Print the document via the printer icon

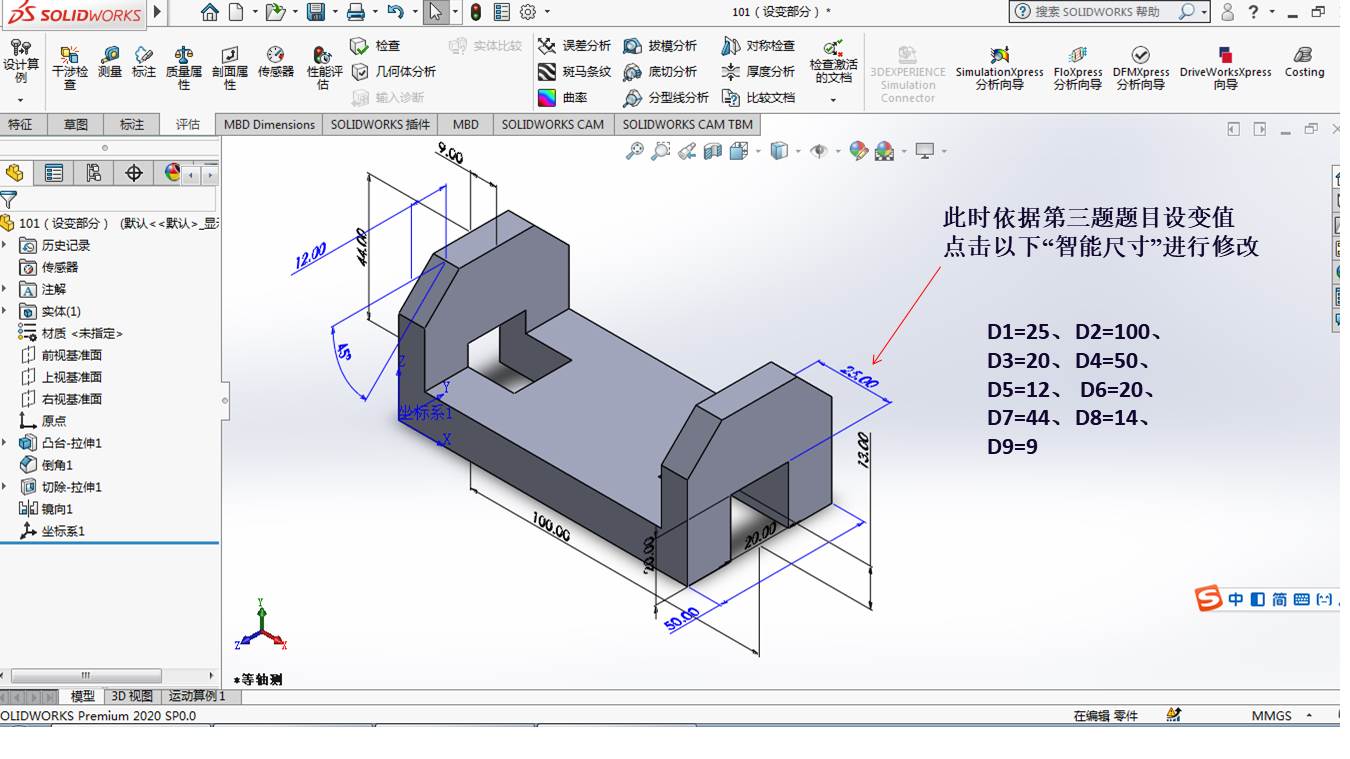tap(355, 12)
